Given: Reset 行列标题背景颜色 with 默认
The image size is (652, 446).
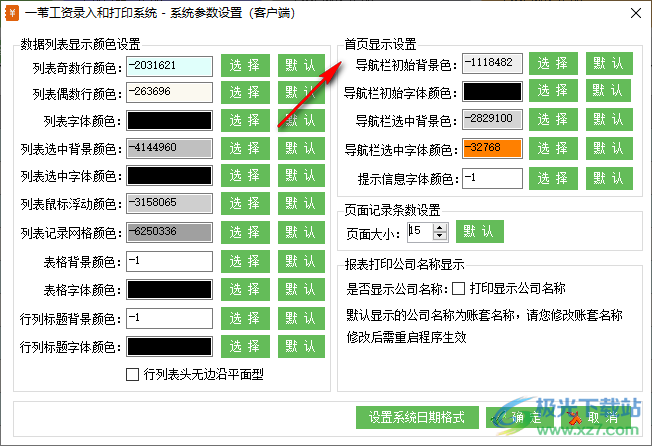Looking at the screenshot, I should (301, 318).
